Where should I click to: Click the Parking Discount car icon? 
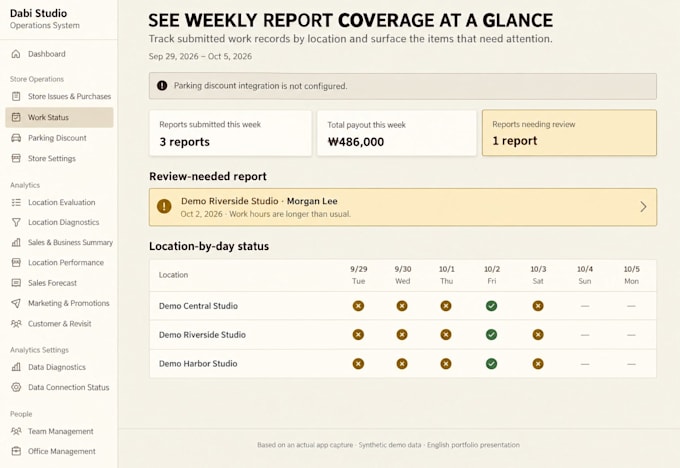click(x=16, y=138)
